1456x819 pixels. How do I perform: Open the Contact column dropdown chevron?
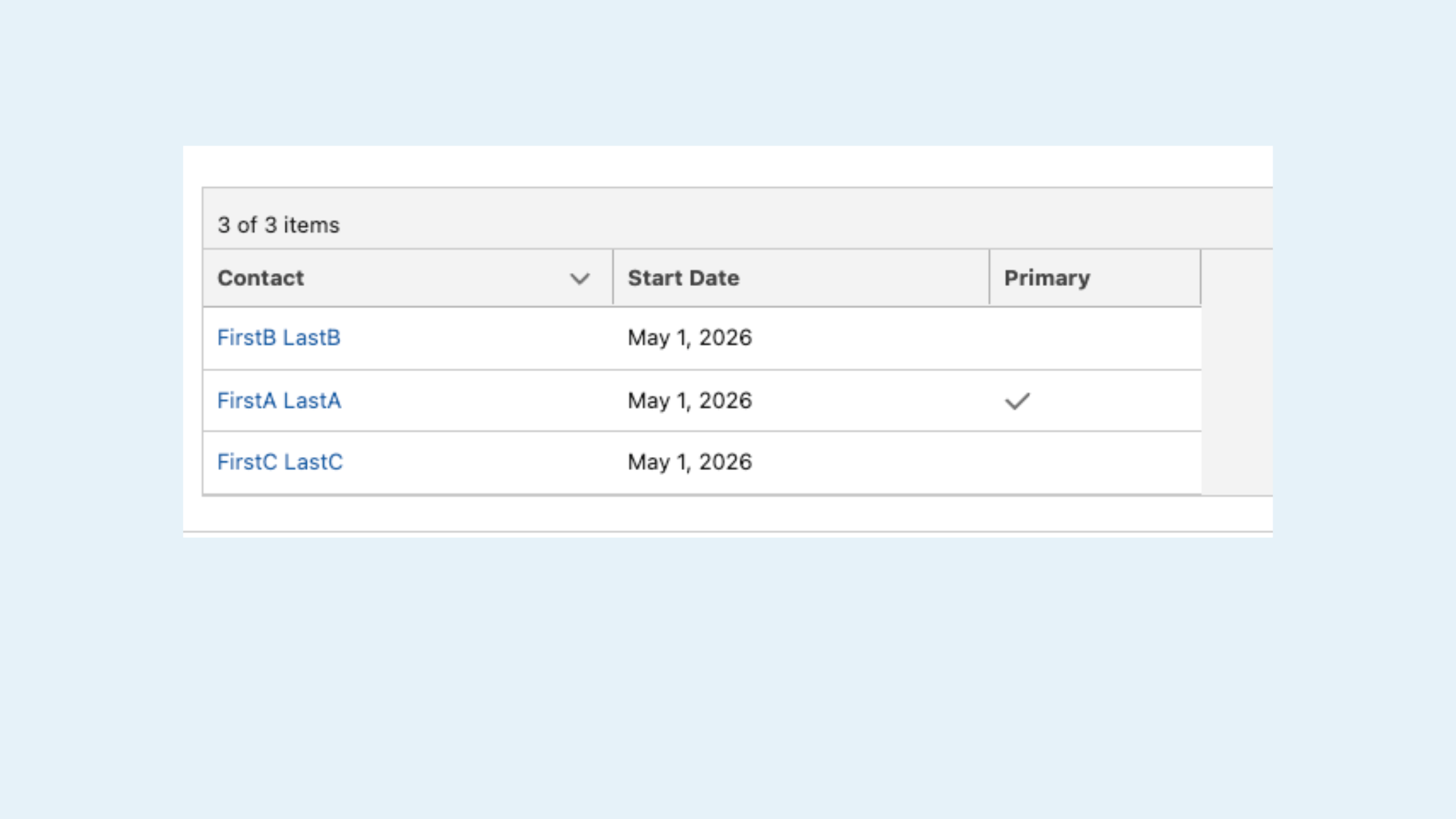point(579,279)
